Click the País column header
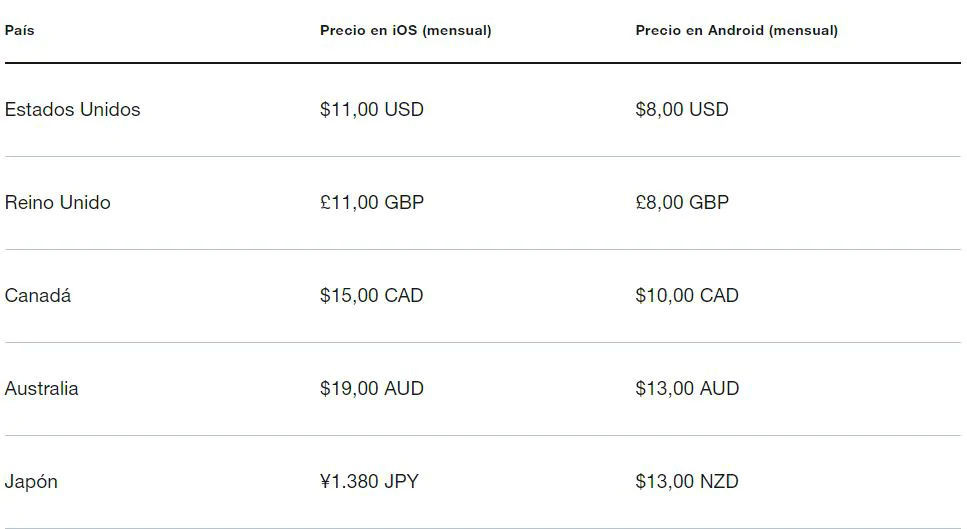967x529 pixels. click(x=19, y=30)
